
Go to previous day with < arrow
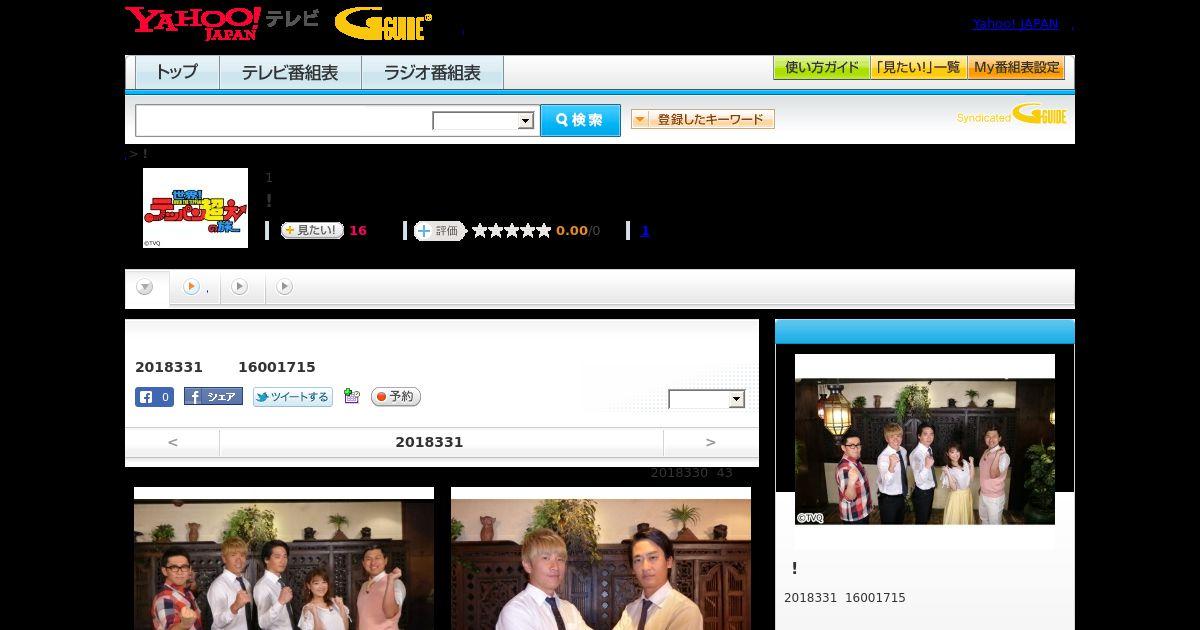pyautogui.click(x=173, y=442)
